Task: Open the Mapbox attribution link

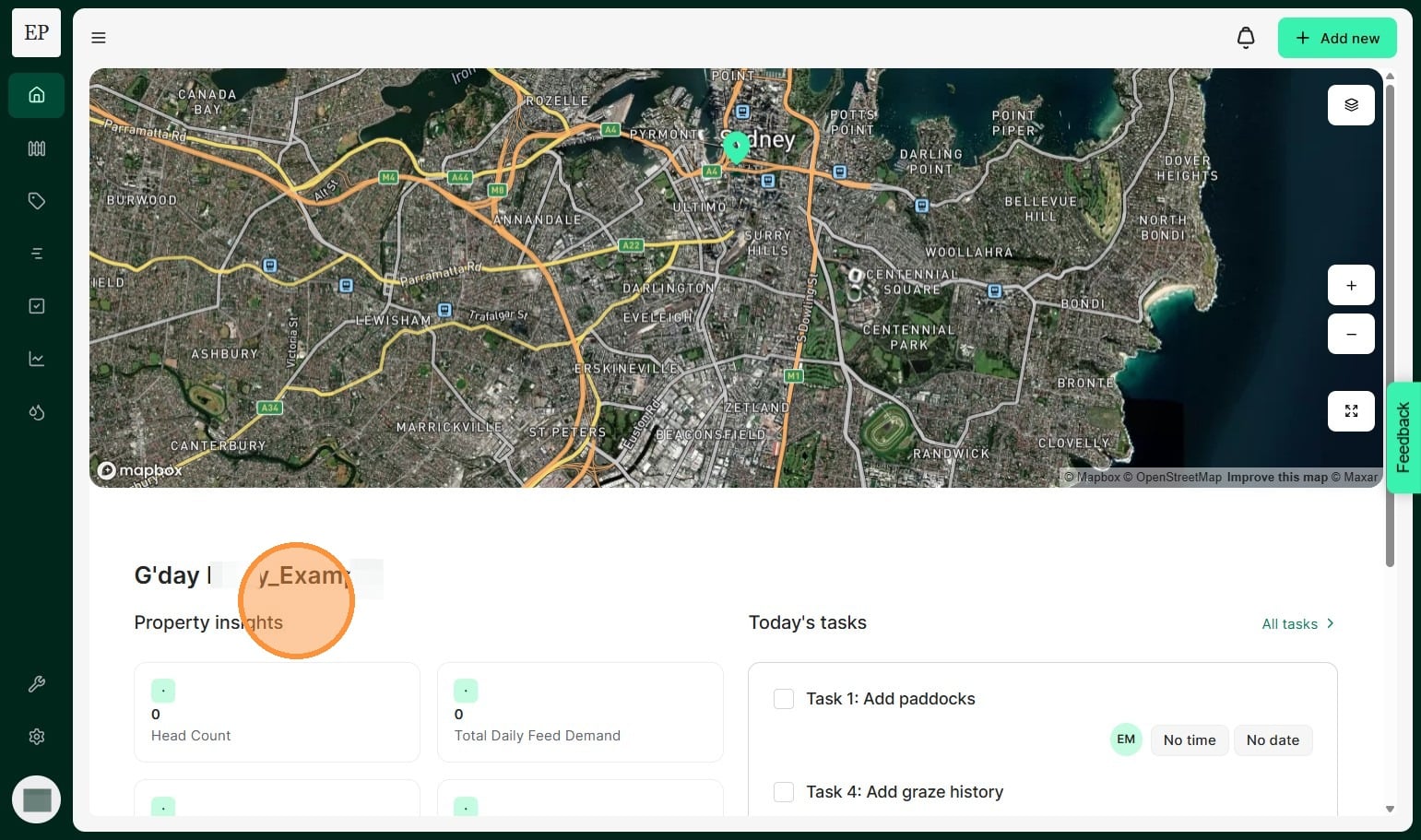Action: coord(1092,478)
